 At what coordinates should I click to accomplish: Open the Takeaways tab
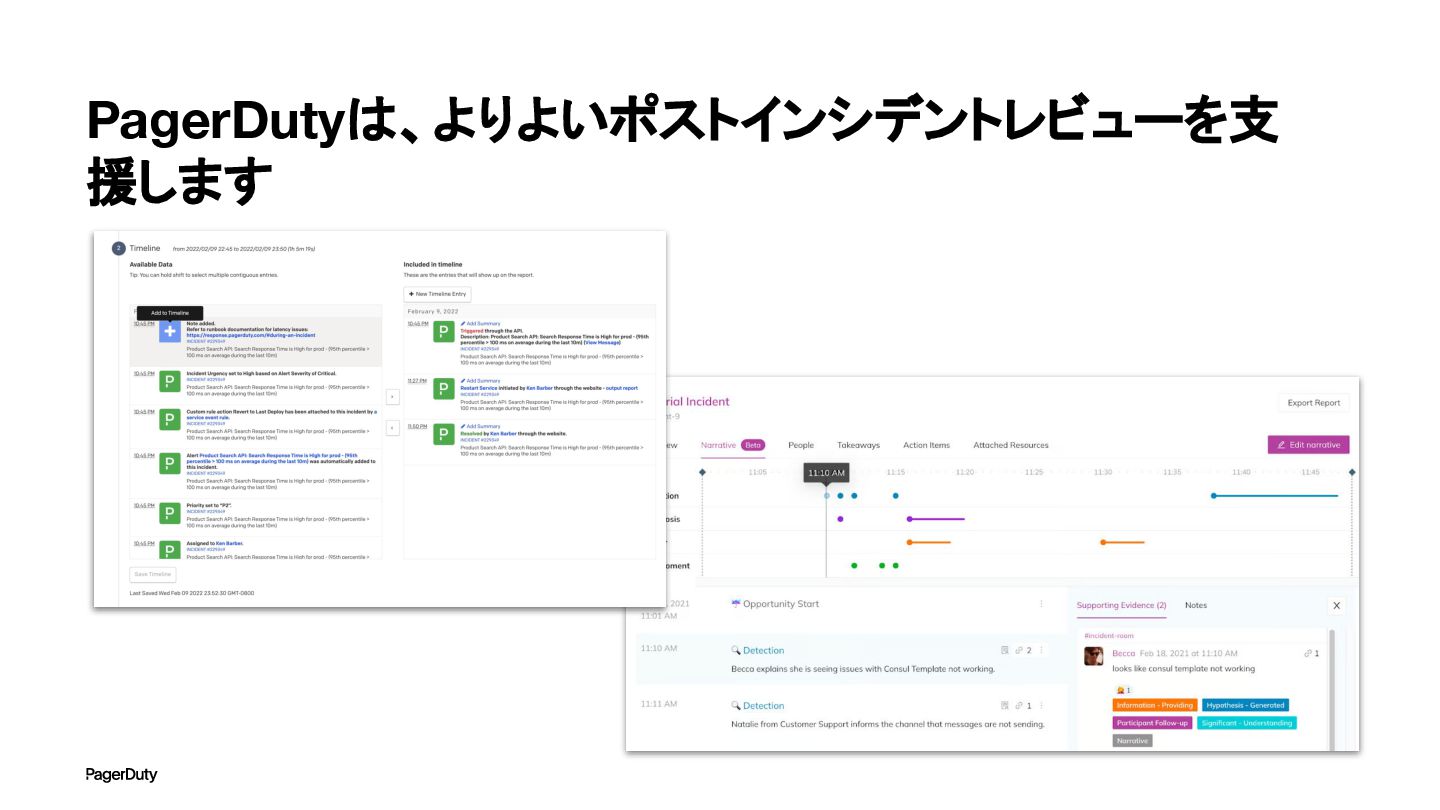(859, 445)
